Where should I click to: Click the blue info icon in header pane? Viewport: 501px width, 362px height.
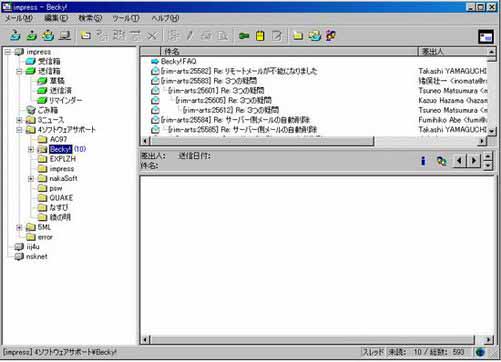pyautogui.click(x=423, y=161)
